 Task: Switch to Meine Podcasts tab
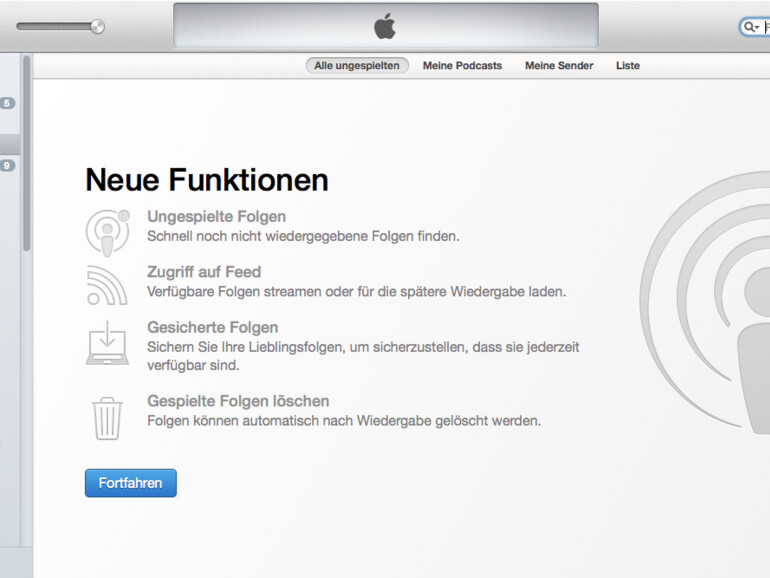[x=462, y=66]
